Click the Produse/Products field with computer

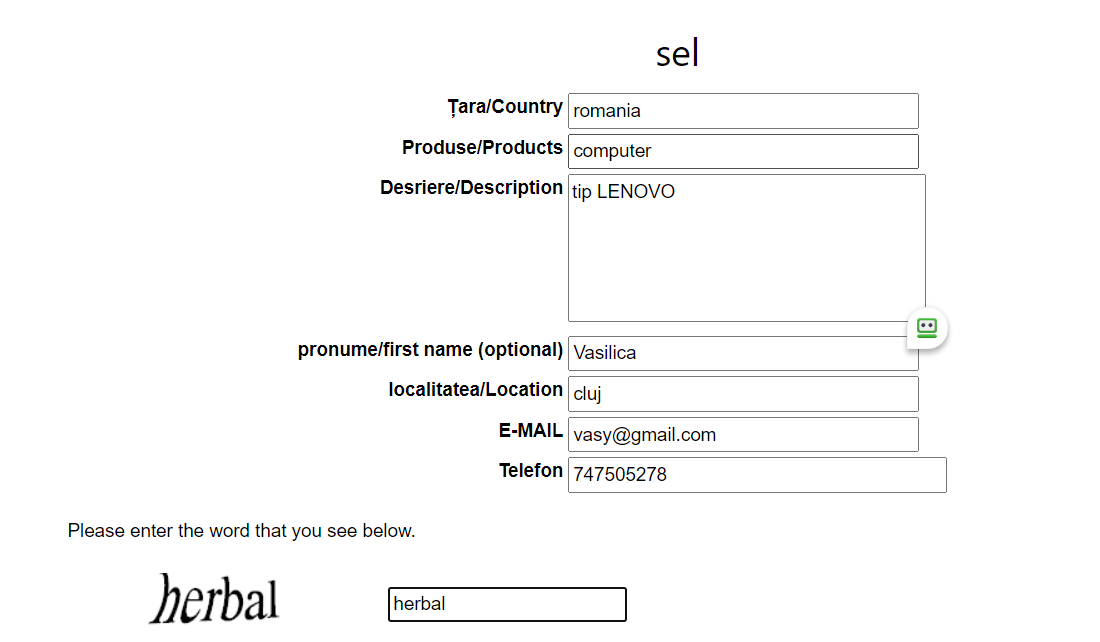(742, 151)
